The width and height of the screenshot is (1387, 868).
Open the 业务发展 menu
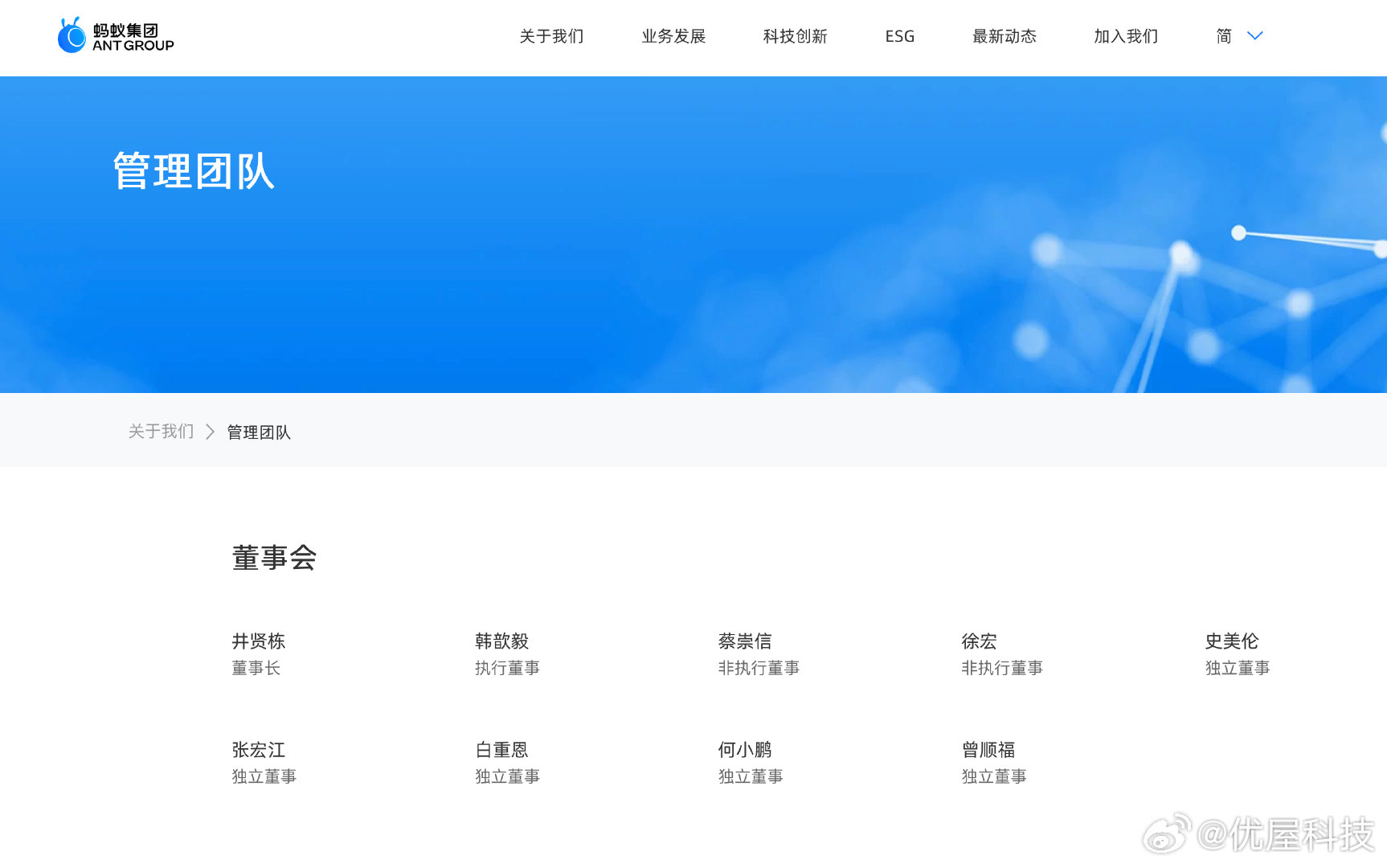(x=673, y=36)
